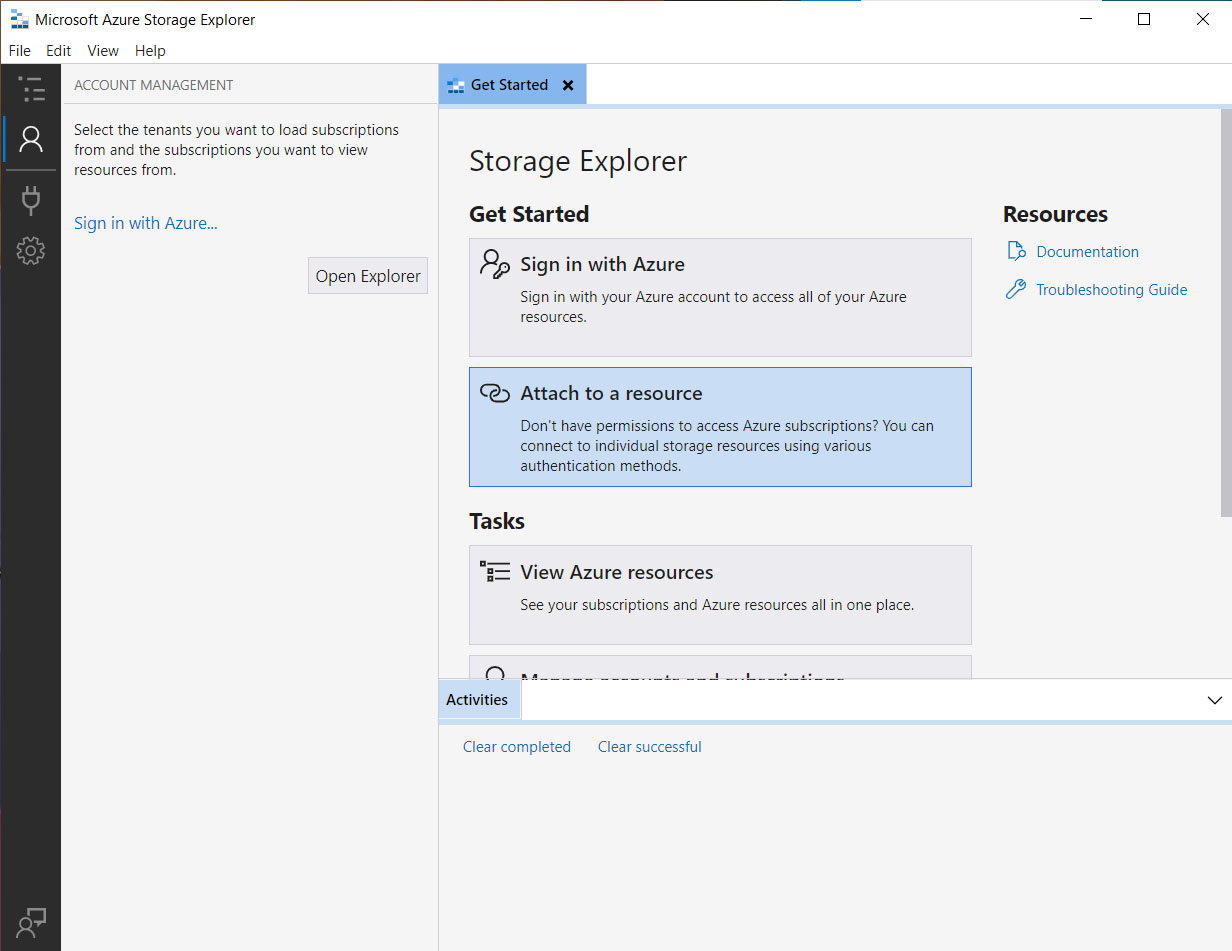Choose Attach to a resource card
The image size is (1232, 951).
[720, 427]
